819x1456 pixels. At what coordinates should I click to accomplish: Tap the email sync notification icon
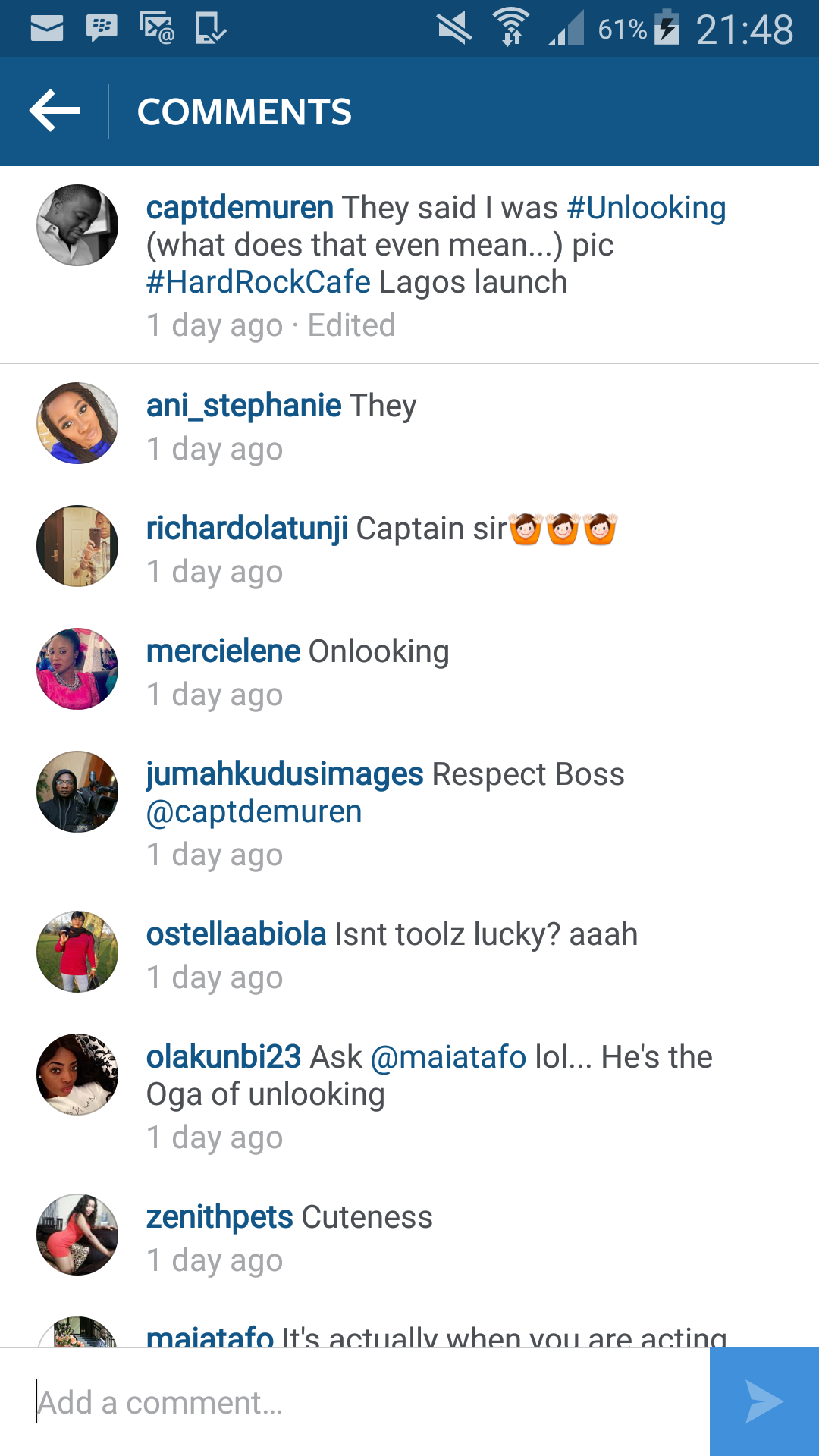click(157, 29)
